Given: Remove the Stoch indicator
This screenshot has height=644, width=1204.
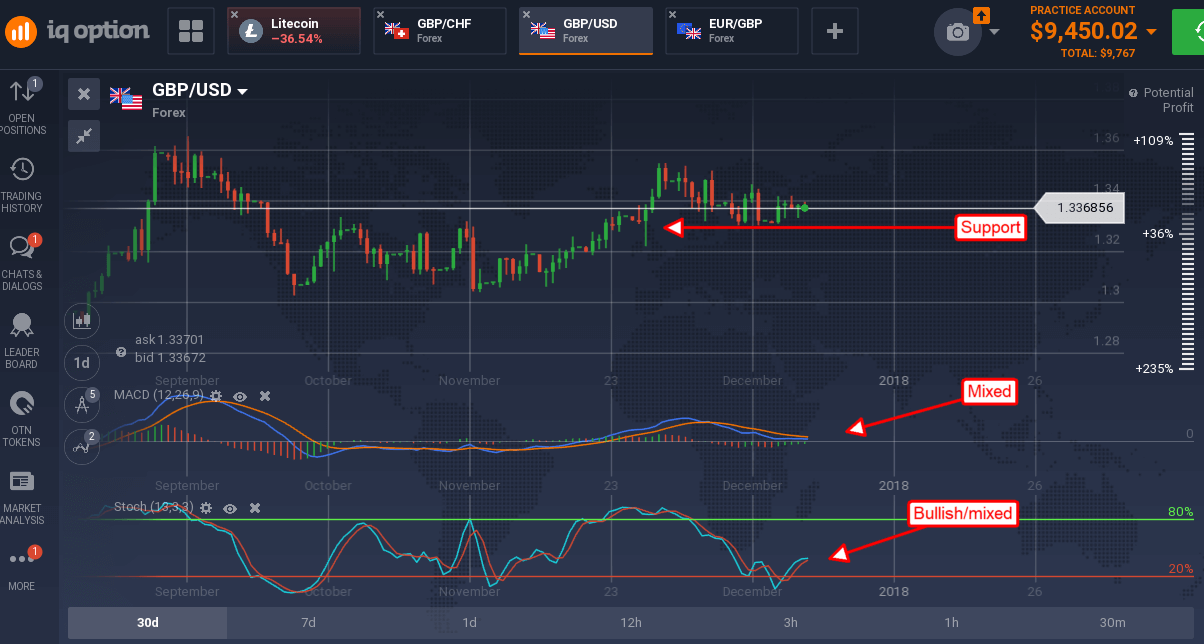Looking at the screenshot, I should tap(255, 508).
